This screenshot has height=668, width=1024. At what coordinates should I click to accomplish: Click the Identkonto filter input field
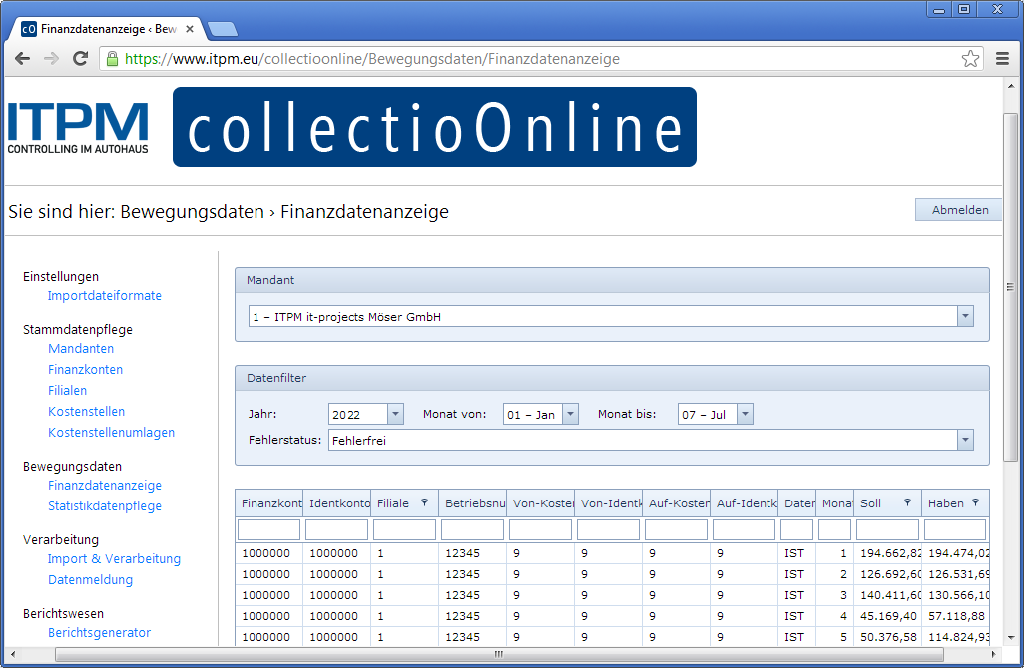336,529
